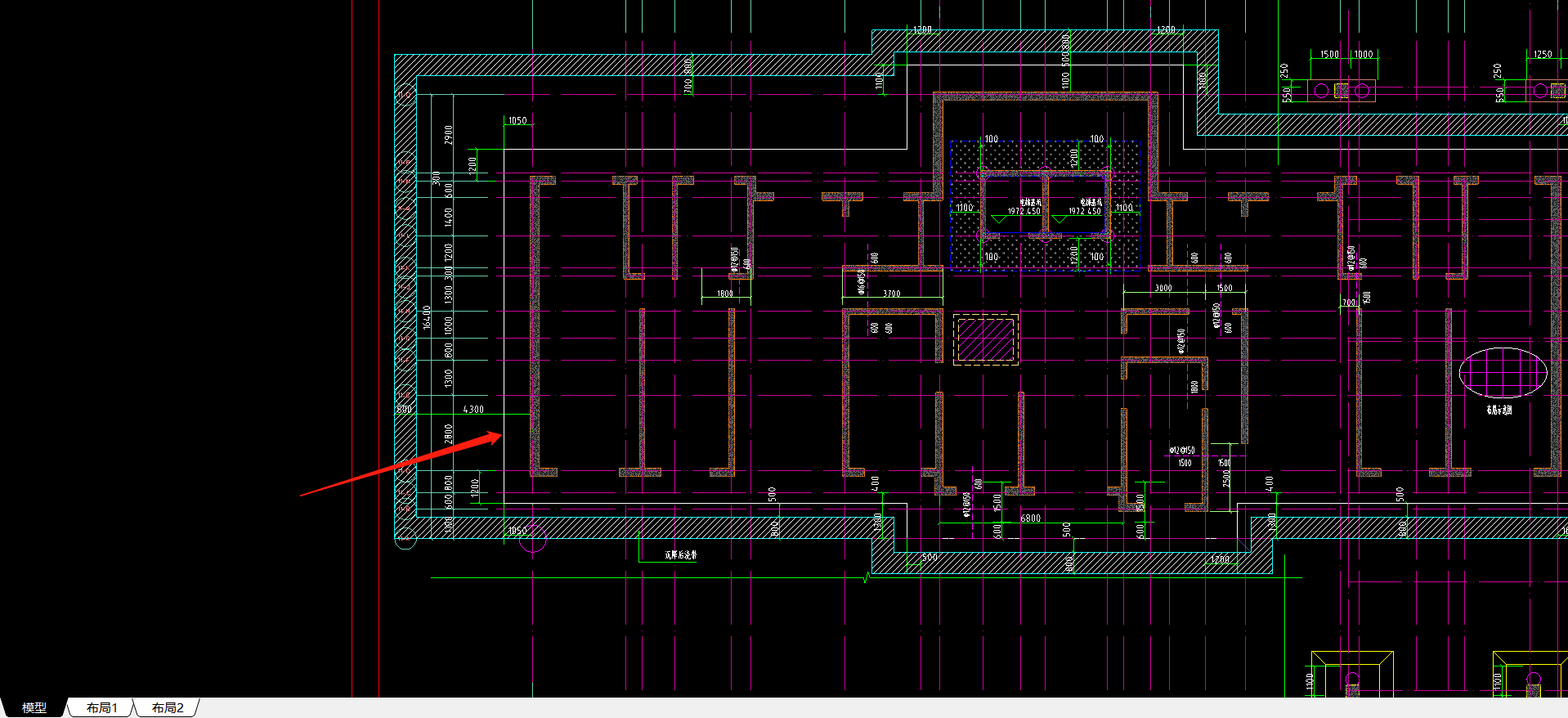Select the 1400 vertical dimension text
The width and height of the screenshot is (1568, 718).
(448, 218)
